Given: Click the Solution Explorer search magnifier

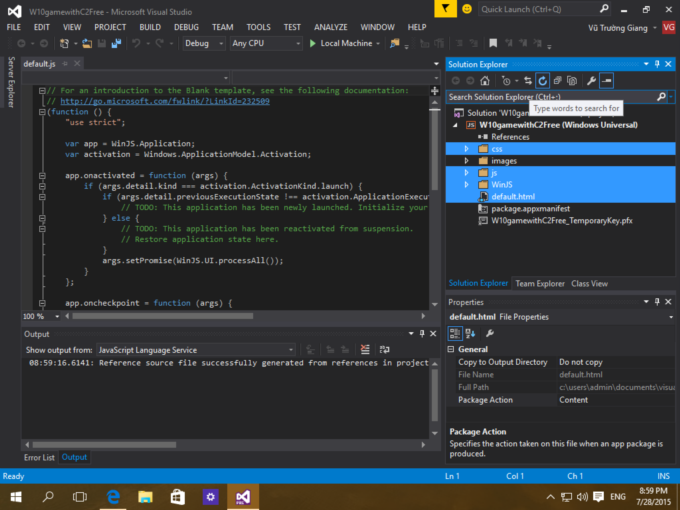Looking at the screenshot, I should click(661, 97).
